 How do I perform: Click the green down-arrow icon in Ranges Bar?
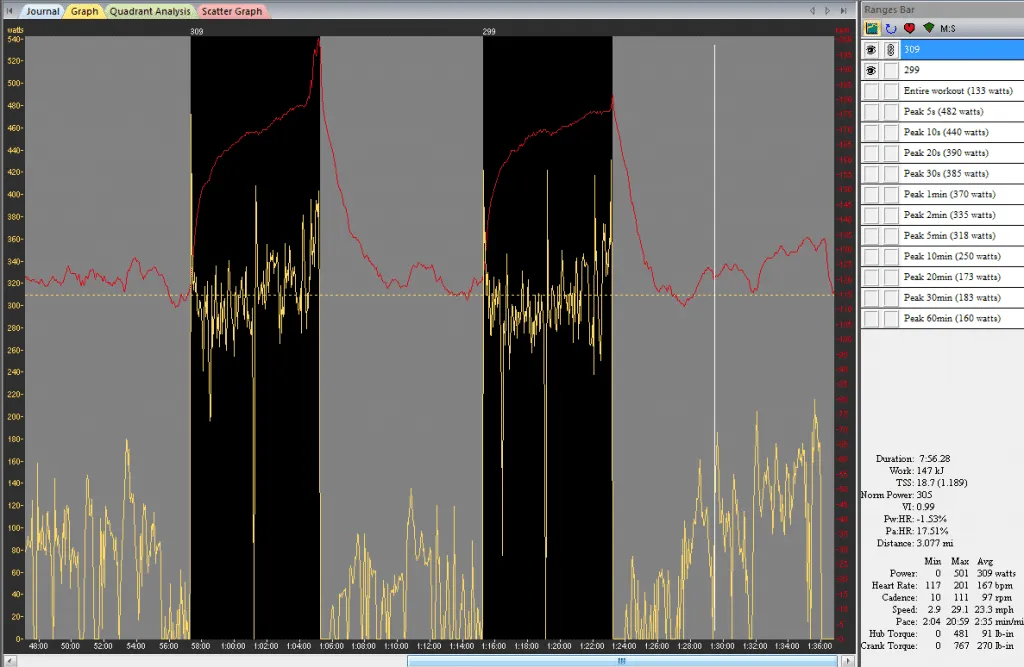[929, 27]
